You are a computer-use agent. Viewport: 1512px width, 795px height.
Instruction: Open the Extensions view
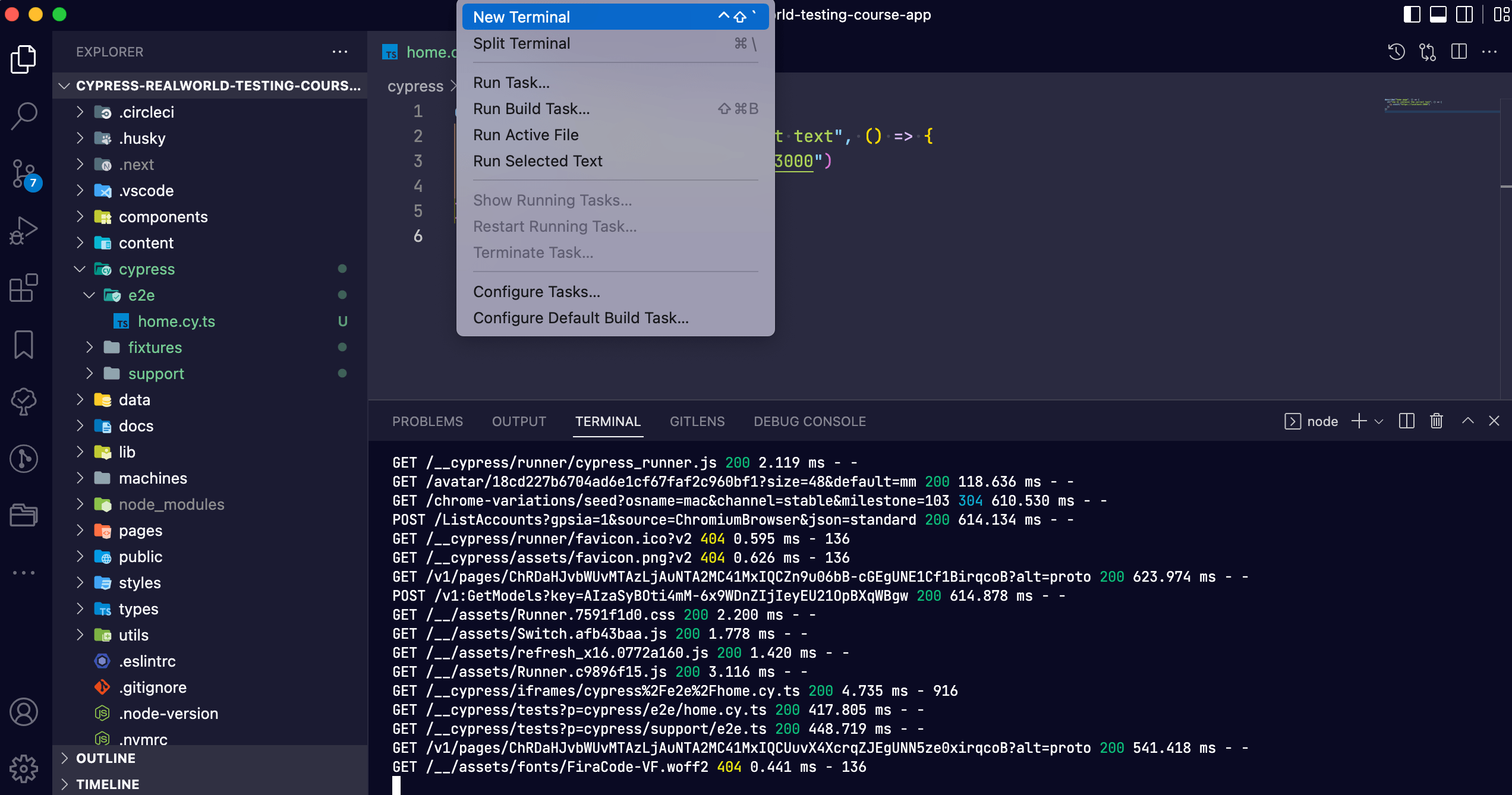click(24, 288)
